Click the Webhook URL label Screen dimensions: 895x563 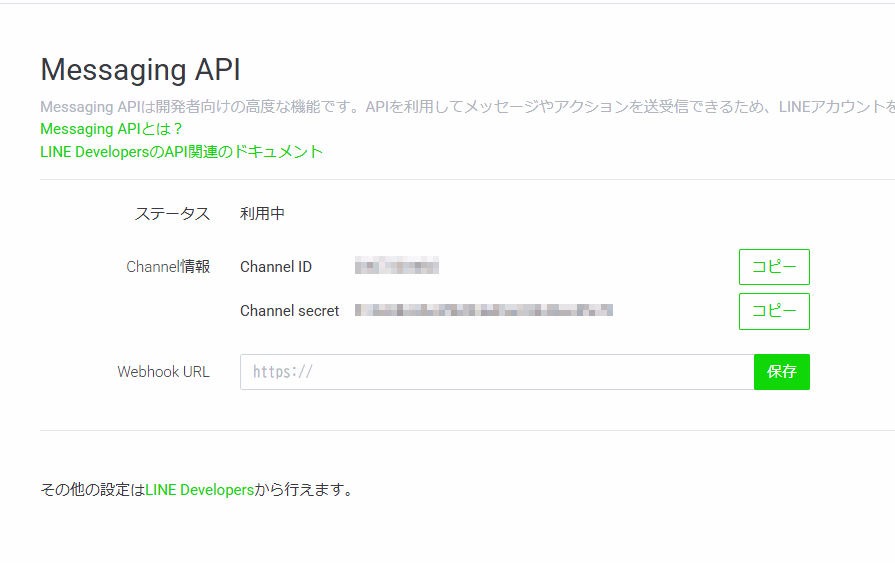click(x=164, y=372)
